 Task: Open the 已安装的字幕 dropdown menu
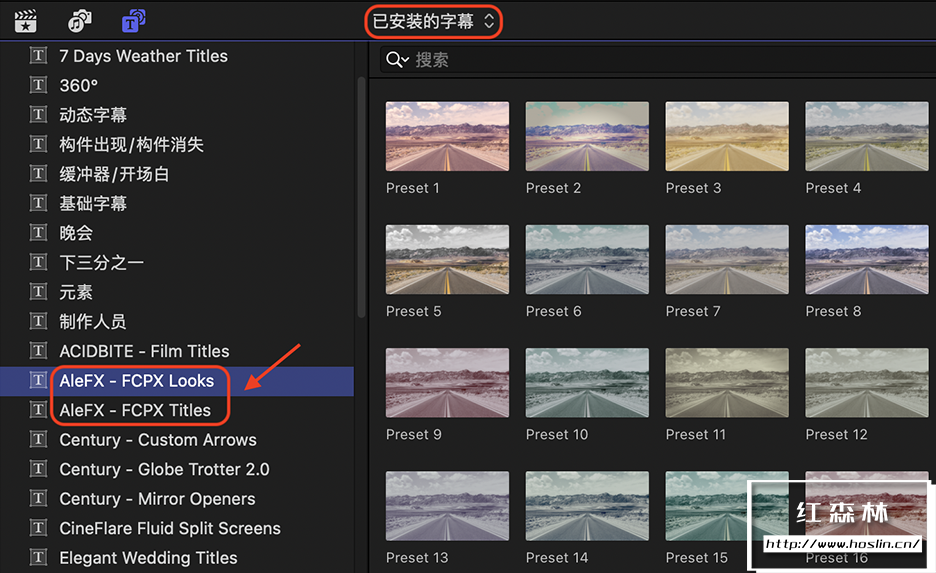433,21
